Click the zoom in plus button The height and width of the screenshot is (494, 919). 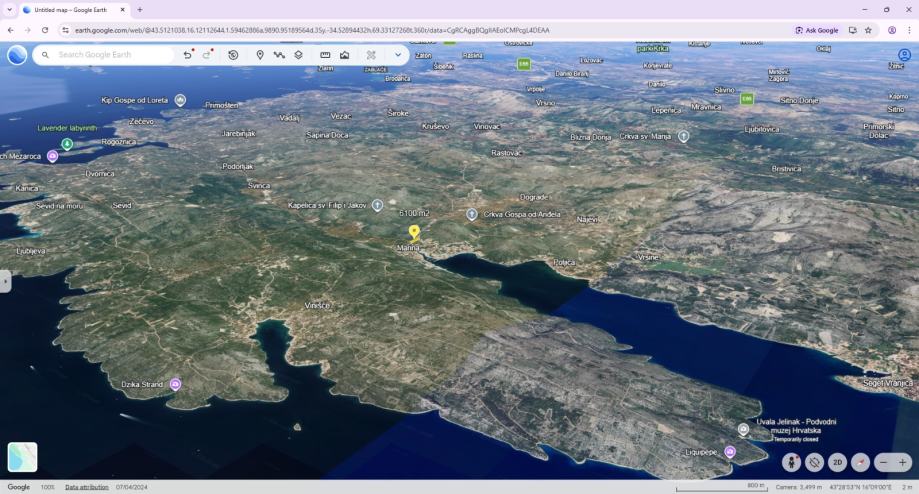(903, 462)
